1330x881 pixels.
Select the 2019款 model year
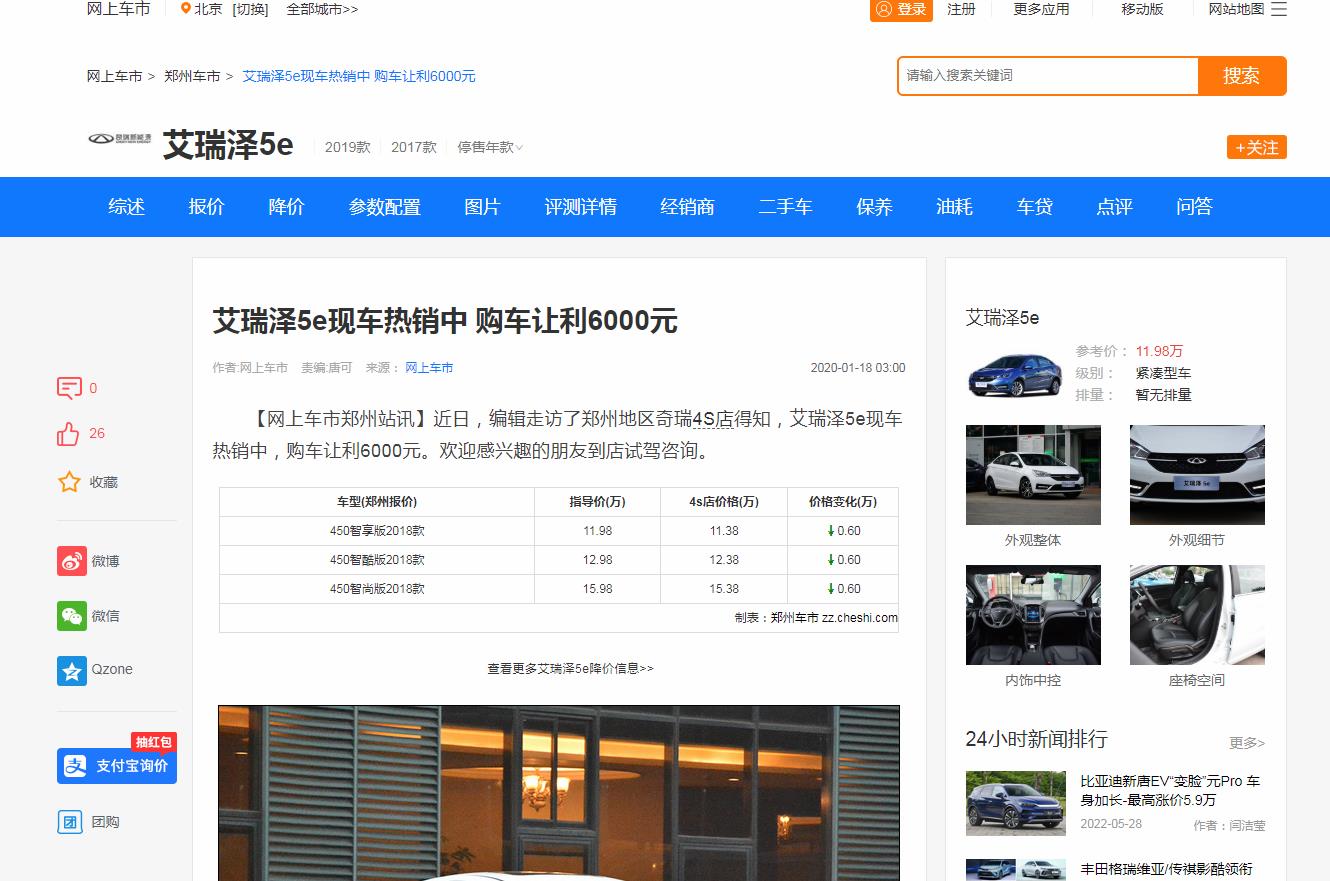pos(348,147)
